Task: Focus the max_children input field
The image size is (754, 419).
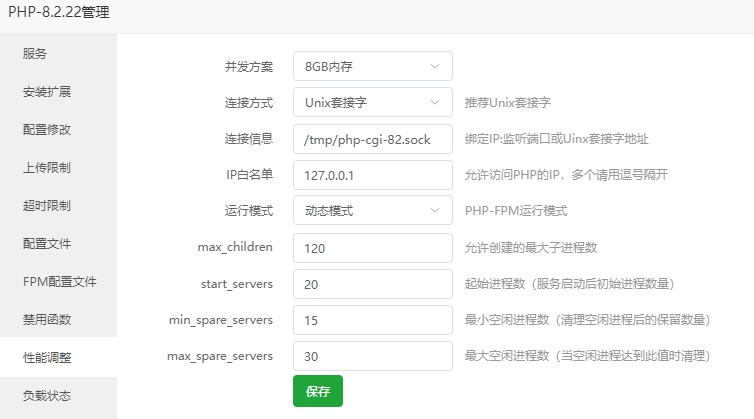Action: [373, 248]
